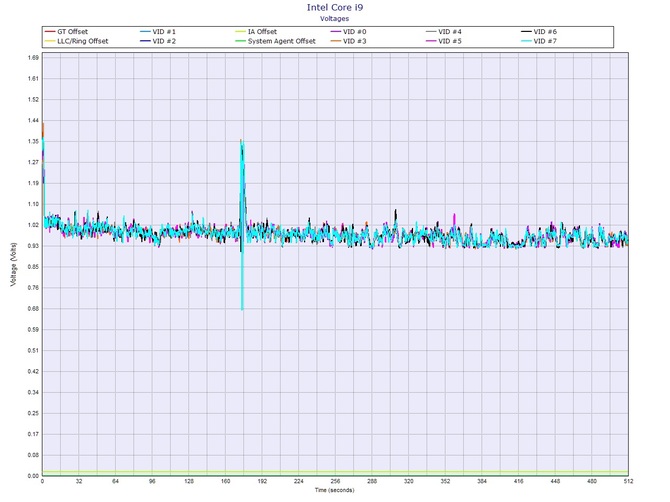Click the 384 tick on time axis
670x502 pixels.
click(482, 481)
